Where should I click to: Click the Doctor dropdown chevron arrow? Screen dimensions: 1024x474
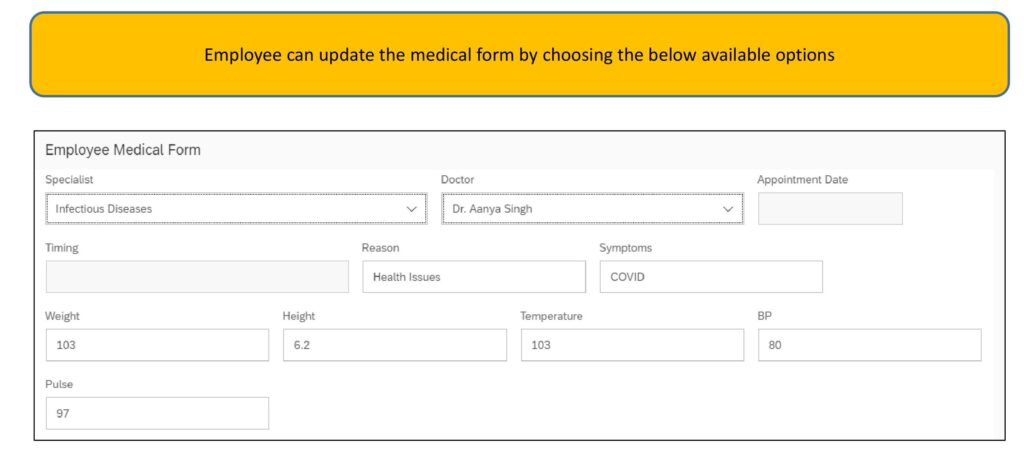point(728,209)
